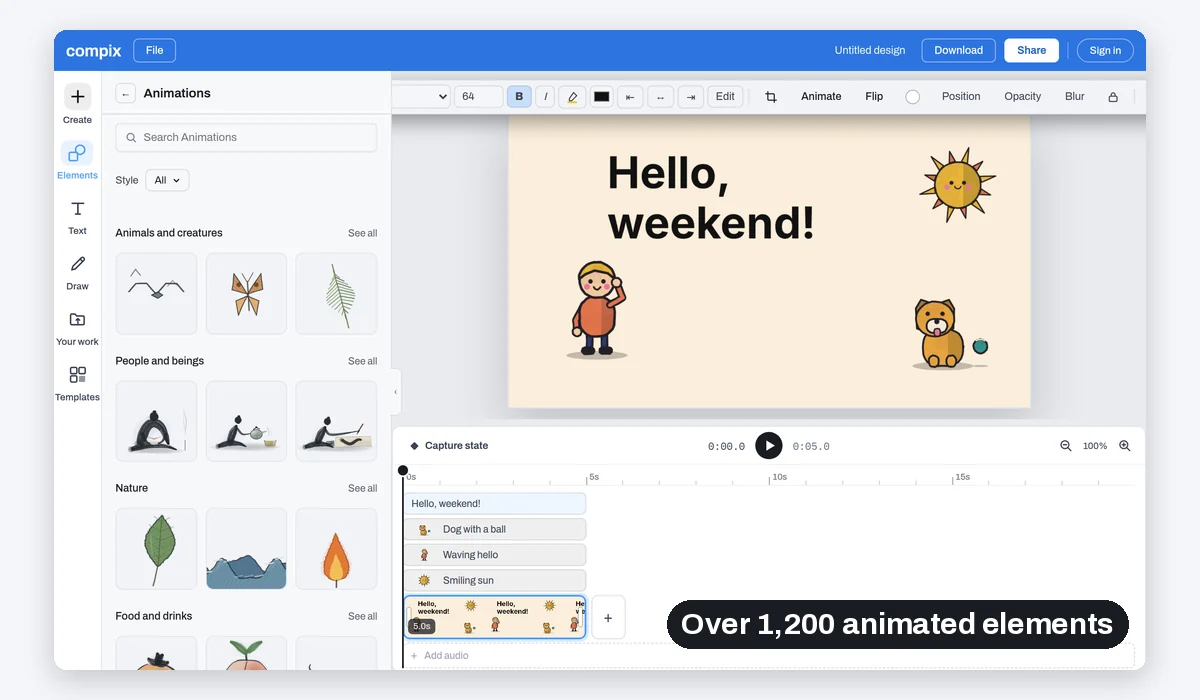Toggle bold formatting
Image resolution: width=1200 pixels, height=700 pixels.
pyautogui.click(x=519, y=97)
